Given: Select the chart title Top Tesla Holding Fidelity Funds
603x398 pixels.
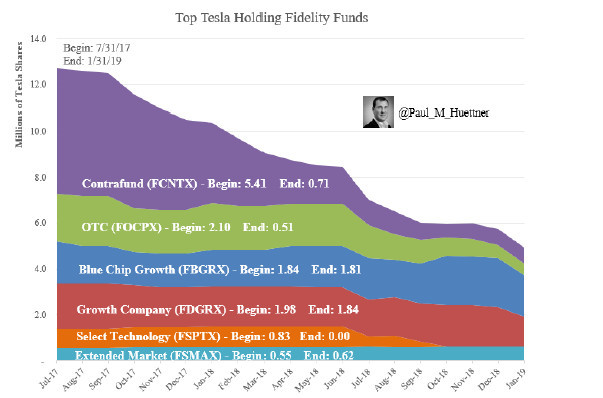Looking at the screenshot, I should point(272,18).
